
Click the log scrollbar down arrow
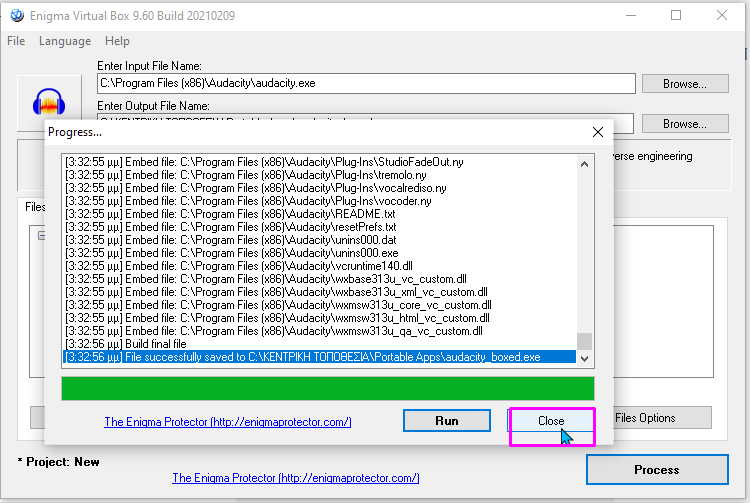tap(584, 359)
